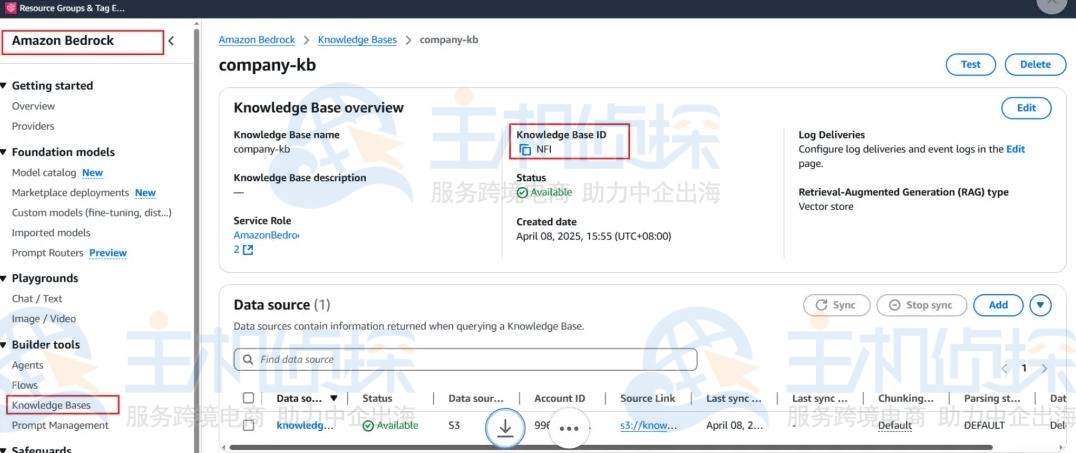Open Flows in Builder tools

tap(25, 385)
